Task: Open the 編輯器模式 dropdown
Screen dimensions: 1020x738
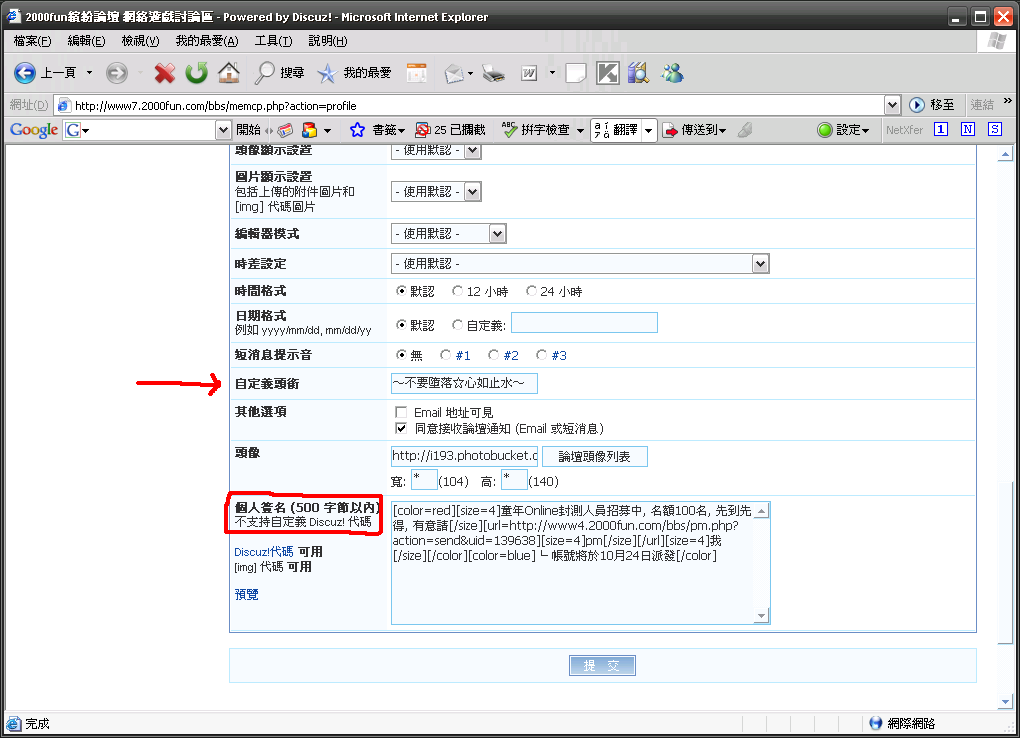Action: (497, 234)
